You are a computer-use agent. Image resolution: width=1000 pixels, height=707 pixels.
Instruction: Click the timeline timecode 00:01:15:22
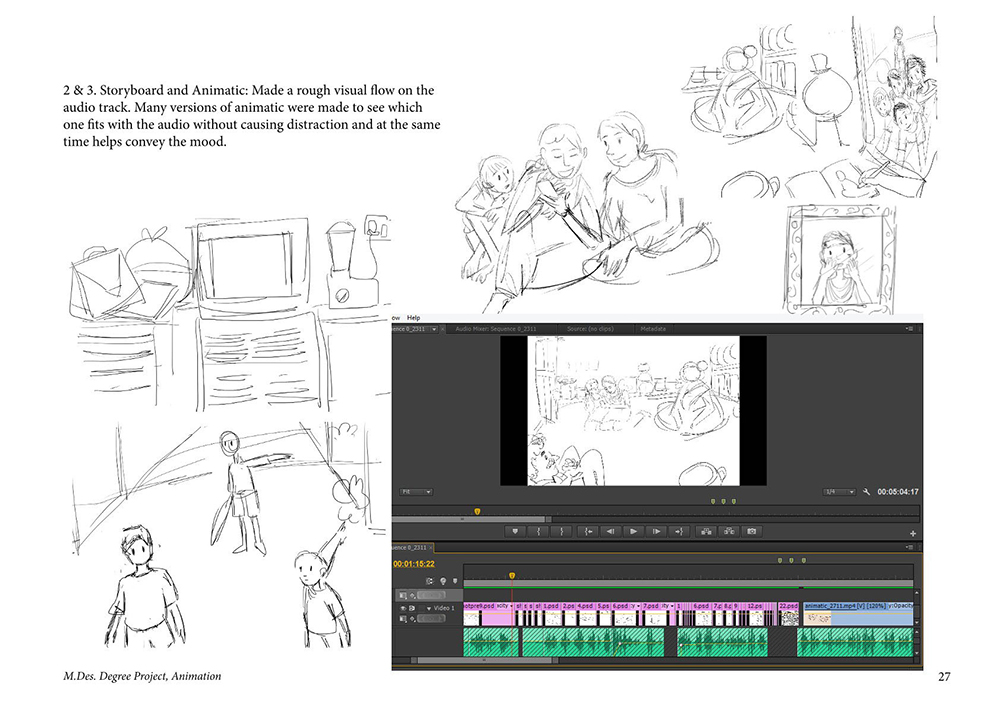click(414, 563)
